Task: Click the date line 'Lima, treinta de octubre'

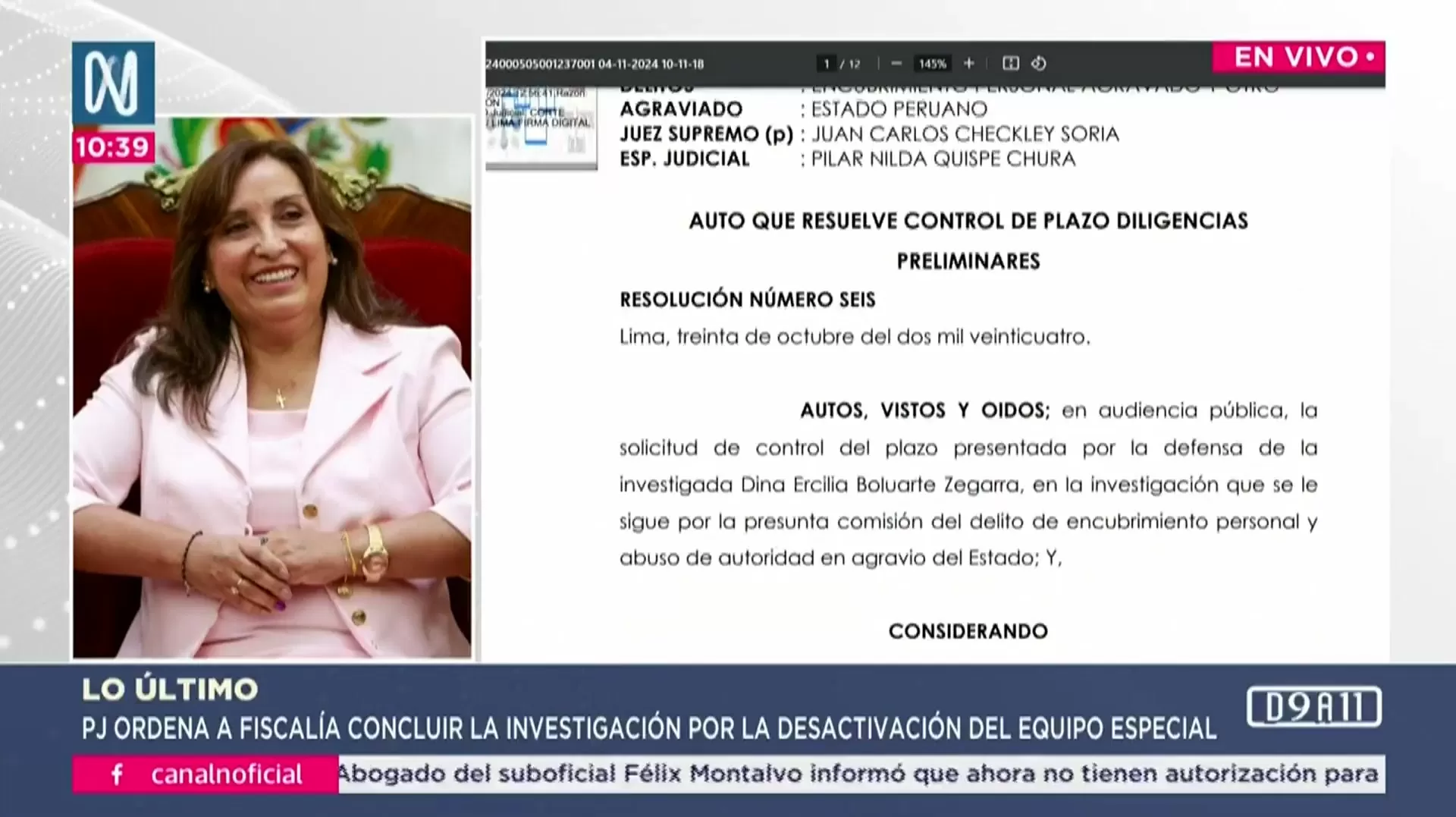Action: [x=855, y=337]
